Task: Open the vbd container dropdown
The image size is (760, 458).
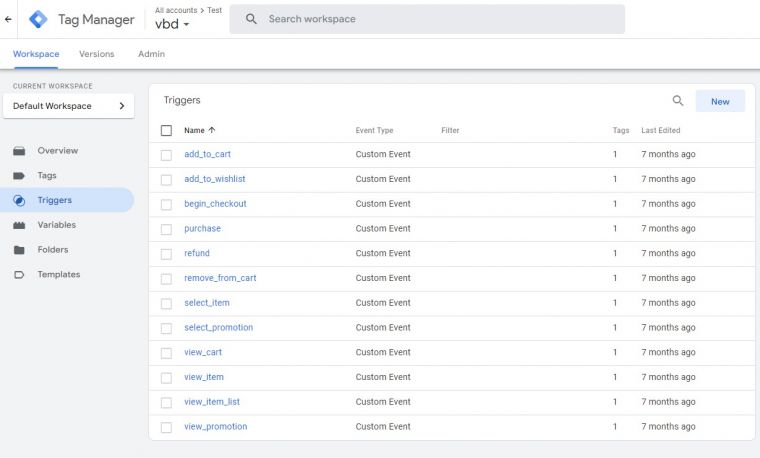Action: (x=172, y=24)
